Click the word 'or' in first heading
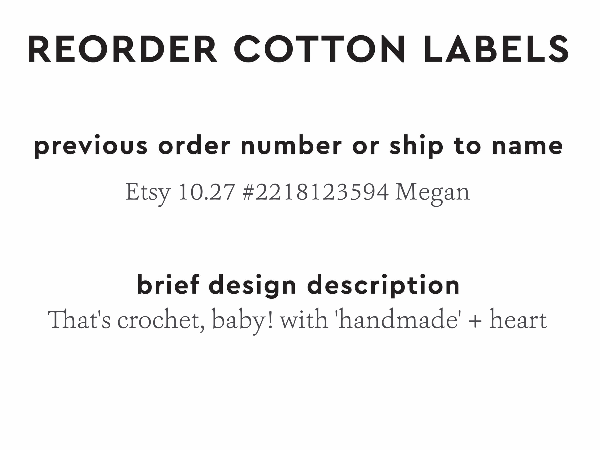 pos(359,146)
